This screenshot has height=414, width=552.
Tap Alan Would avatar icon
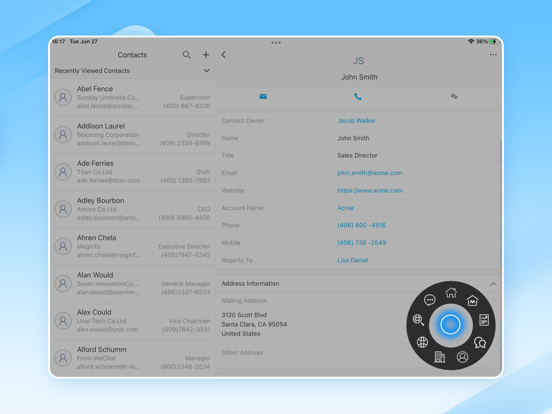63,284
